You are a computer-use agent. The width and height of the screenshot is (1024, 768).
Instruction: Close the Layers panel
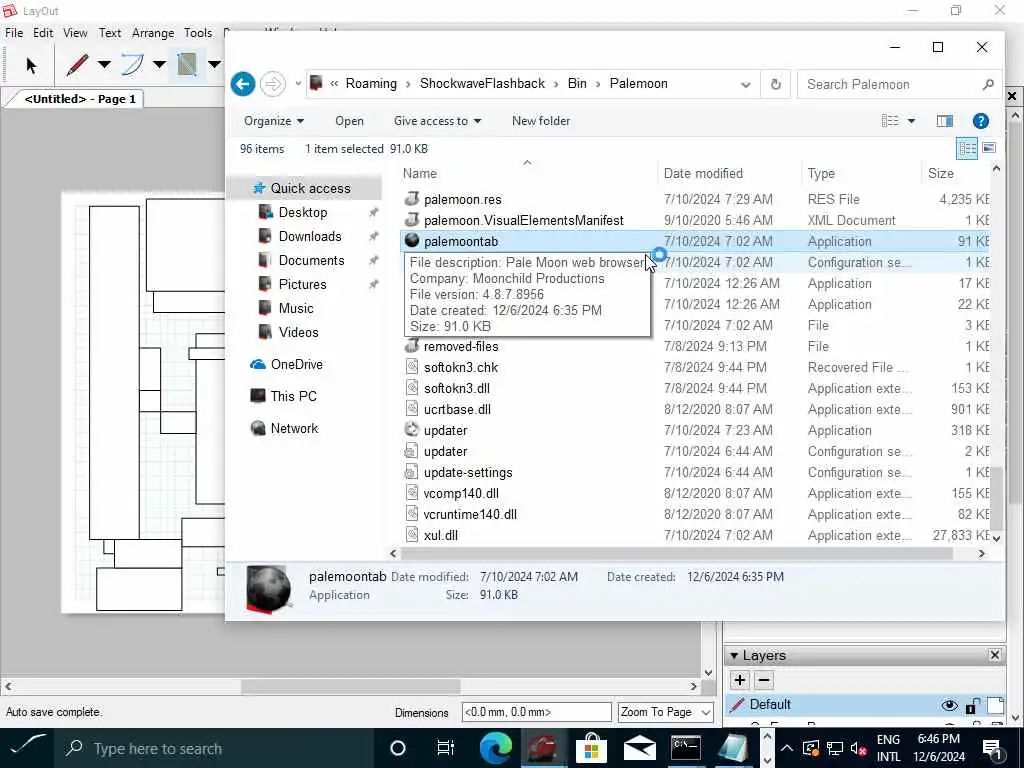995,655
